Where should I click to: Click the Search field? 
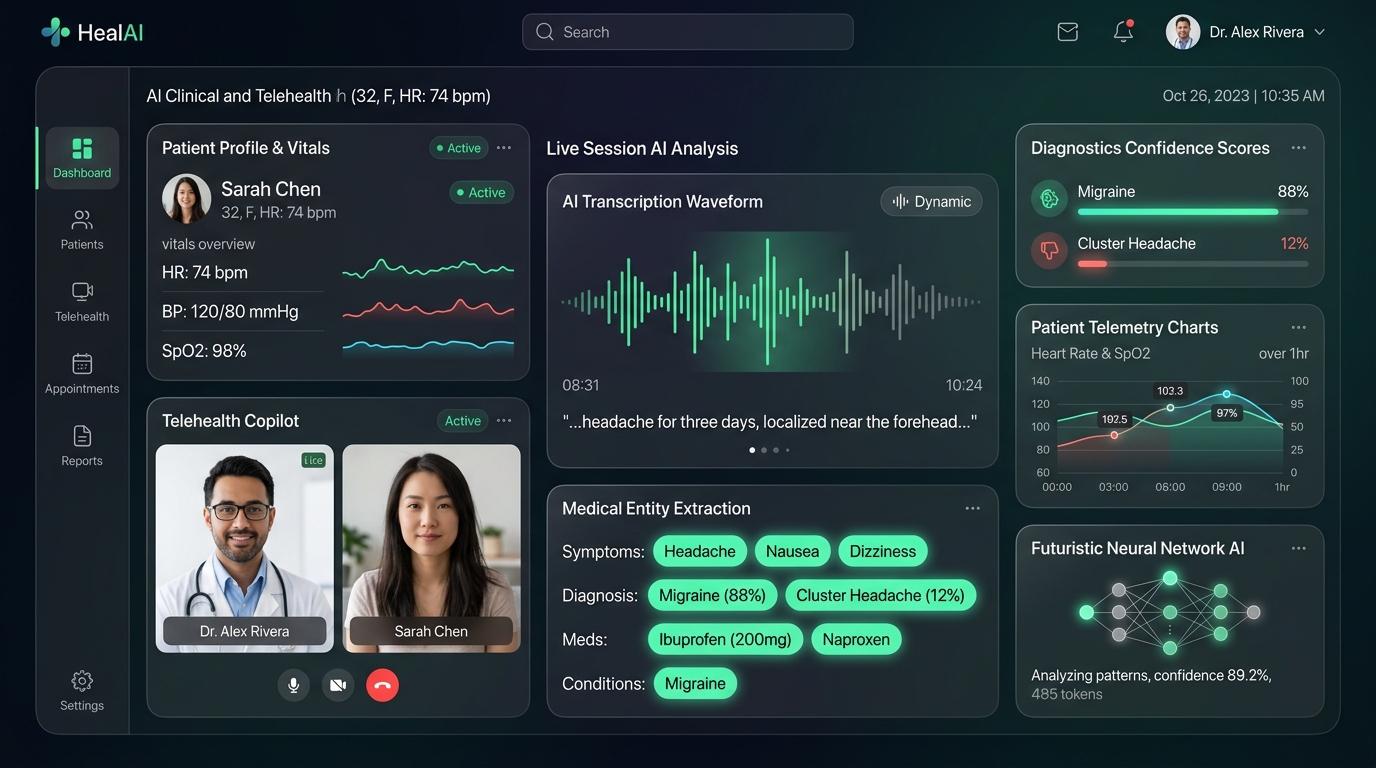(688, 32)
